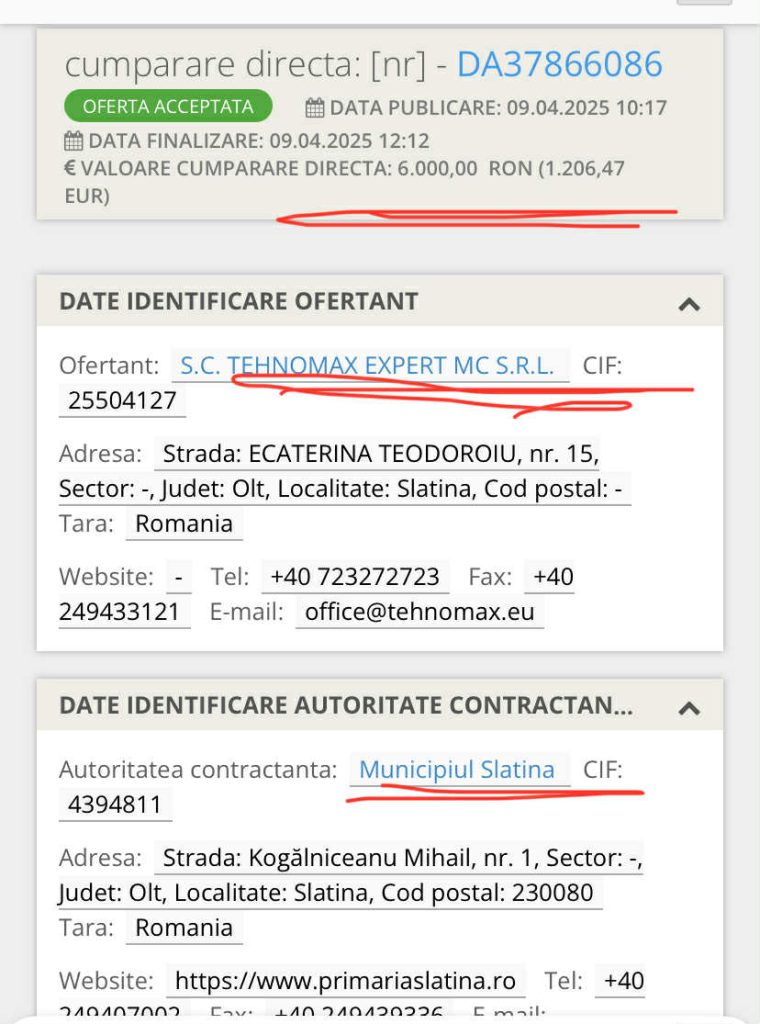Click the Kogălniceanu Mihail street address field
The width and height of the screenshot is (760, 1024).
coord(402,858)
